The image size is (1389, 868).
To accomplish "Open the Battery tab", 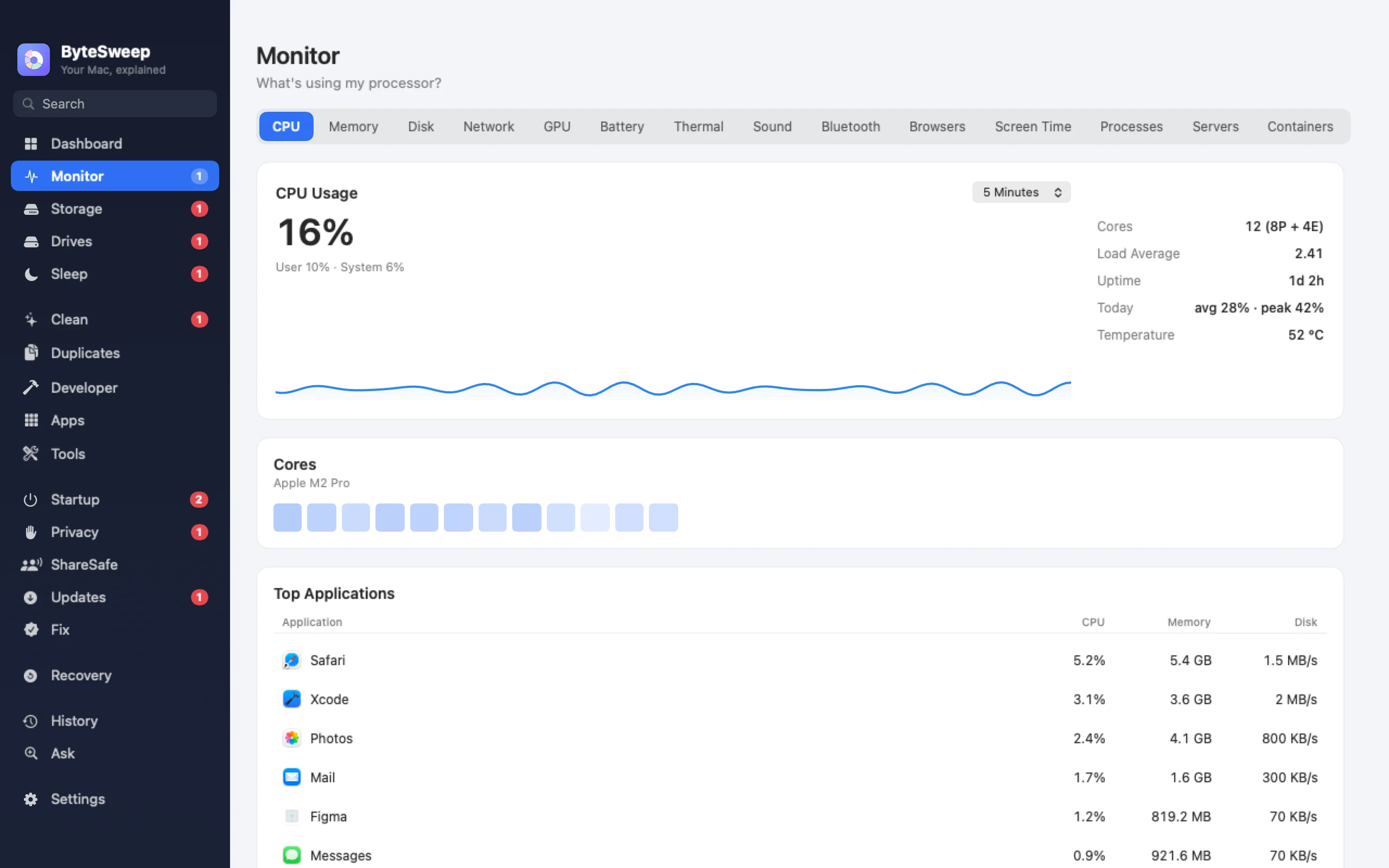I will pos(622,126).
